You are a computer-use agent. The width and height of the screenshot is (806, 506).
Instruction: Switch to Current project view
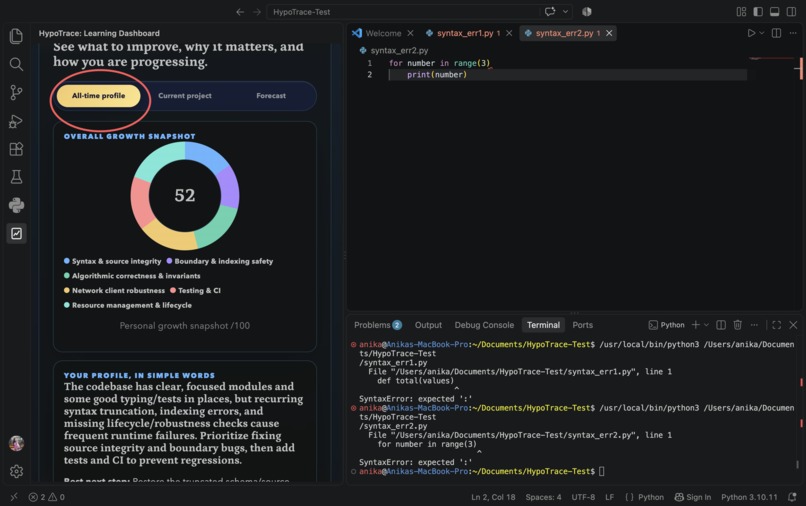[x=185, y=96]
